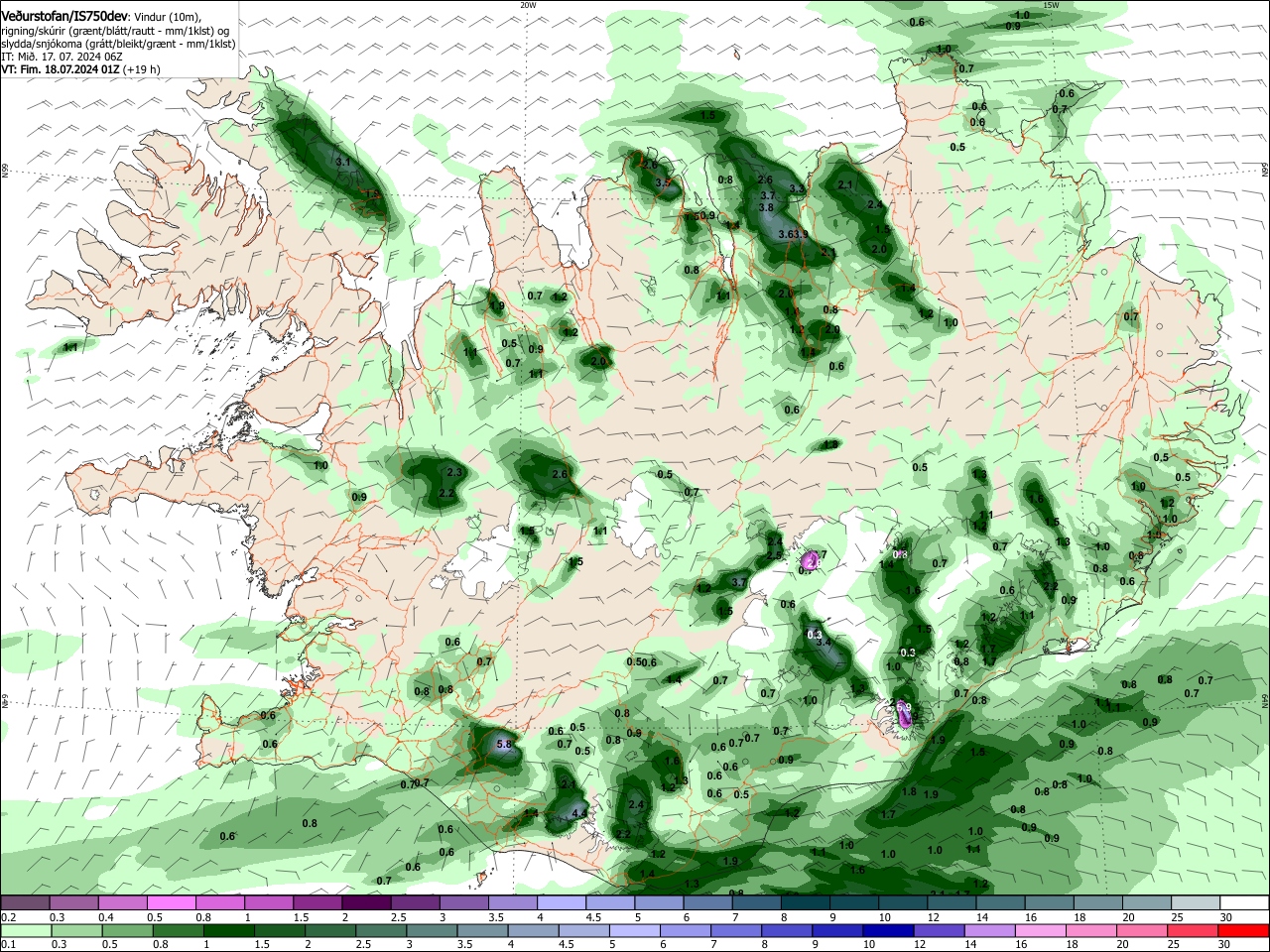Pick the grey-purple 0.2 swatch in the upper legend row
This screenshot has width=1270, height=952.
[25, 902]
